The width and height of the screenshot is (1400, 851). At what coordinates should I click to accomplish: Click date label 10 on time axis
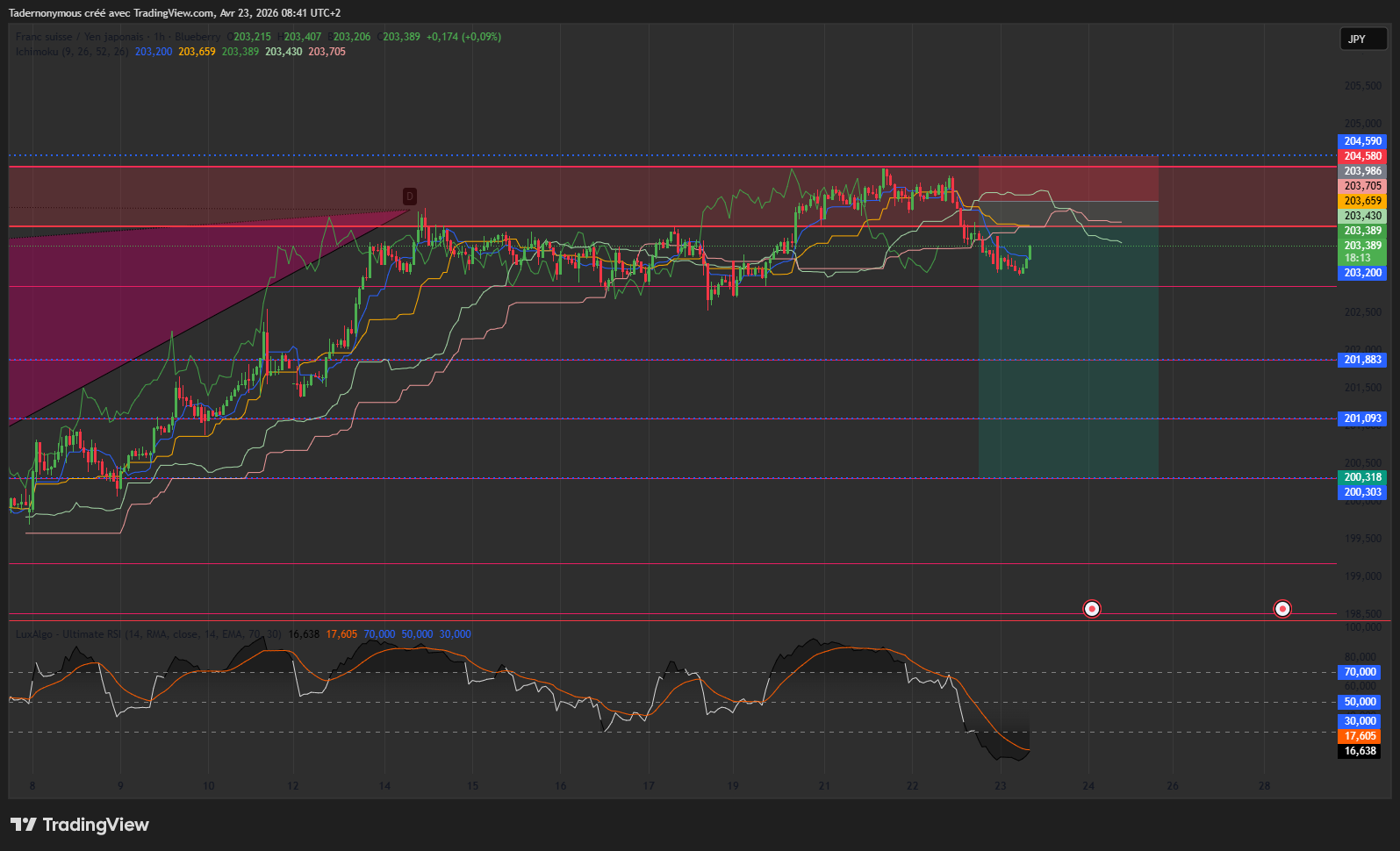[x=208, y=786]
